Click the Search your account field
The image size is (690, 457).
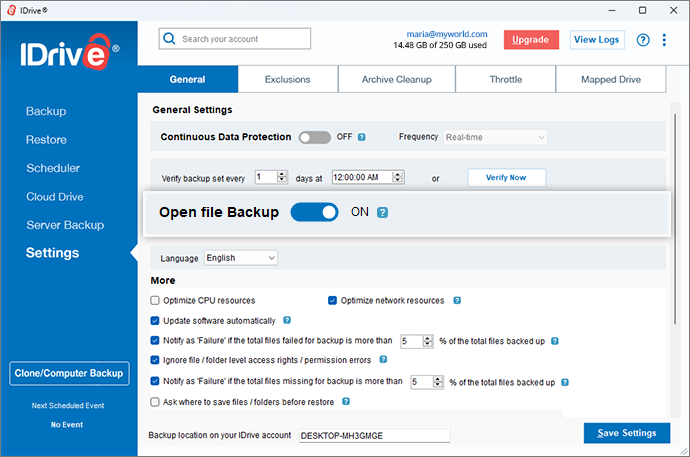[235, 39]
